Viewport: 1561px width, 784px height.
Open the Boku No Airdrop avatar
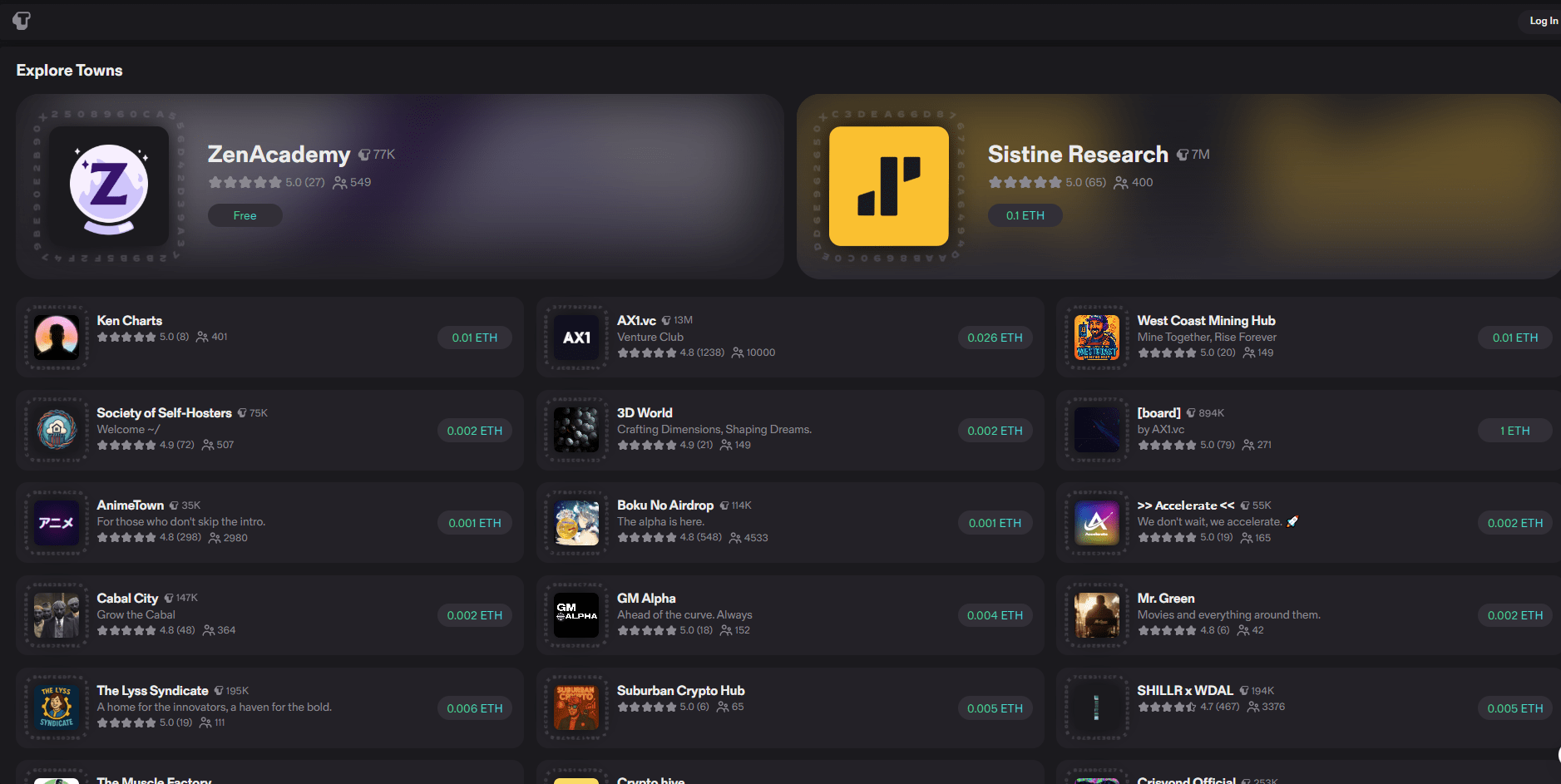pyautogui.click(x=576, y=523)
